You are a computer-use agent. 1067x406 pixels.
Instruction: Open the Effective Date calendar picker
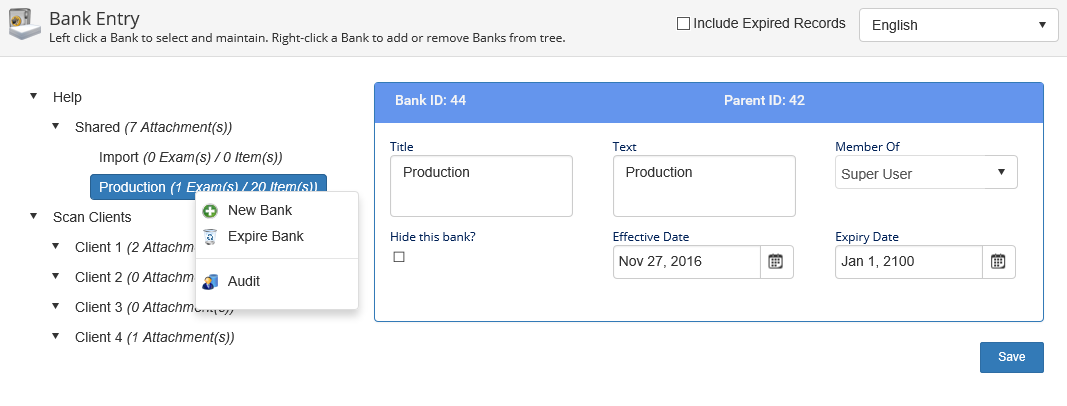click(776, 262)
